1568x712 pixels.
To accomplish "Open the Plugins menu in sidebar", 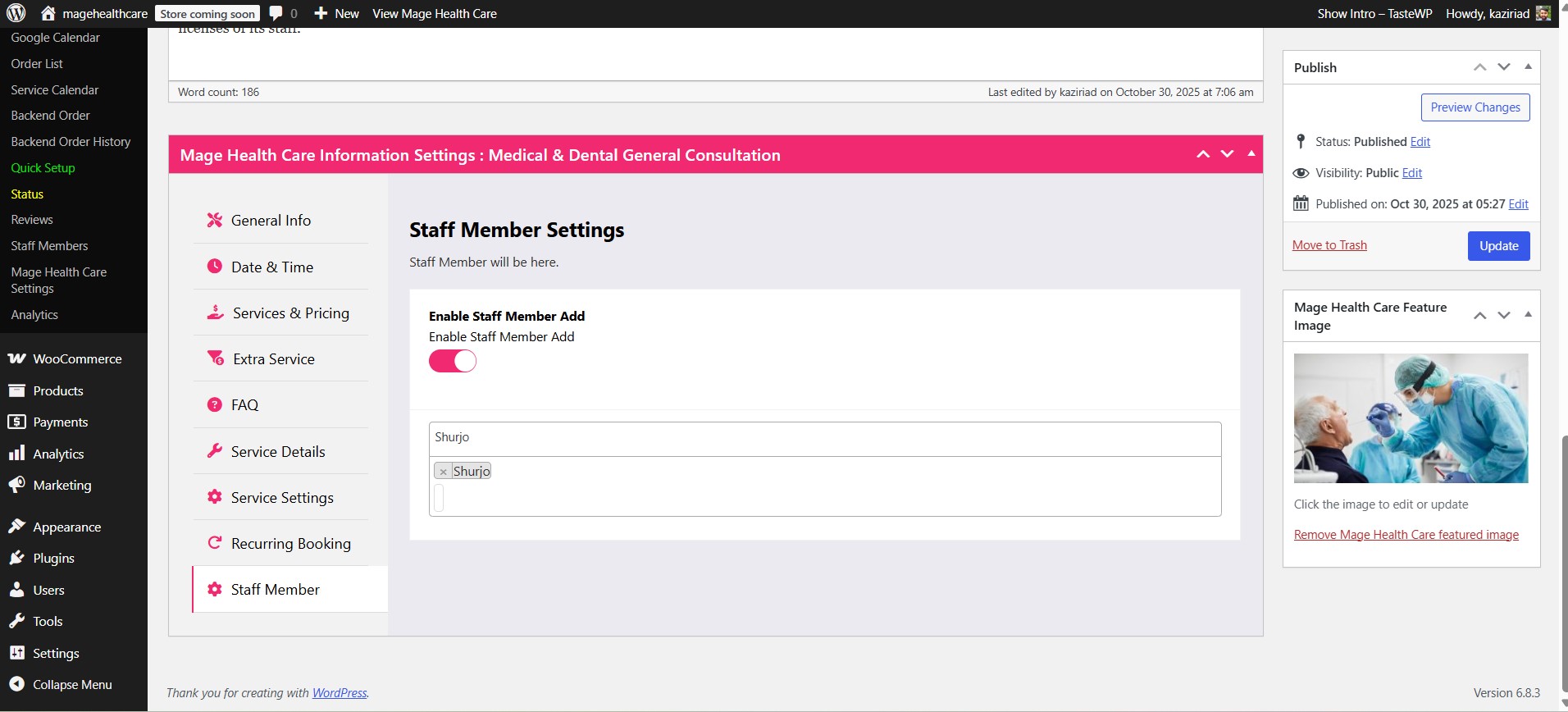I will (x=53, y=558).
